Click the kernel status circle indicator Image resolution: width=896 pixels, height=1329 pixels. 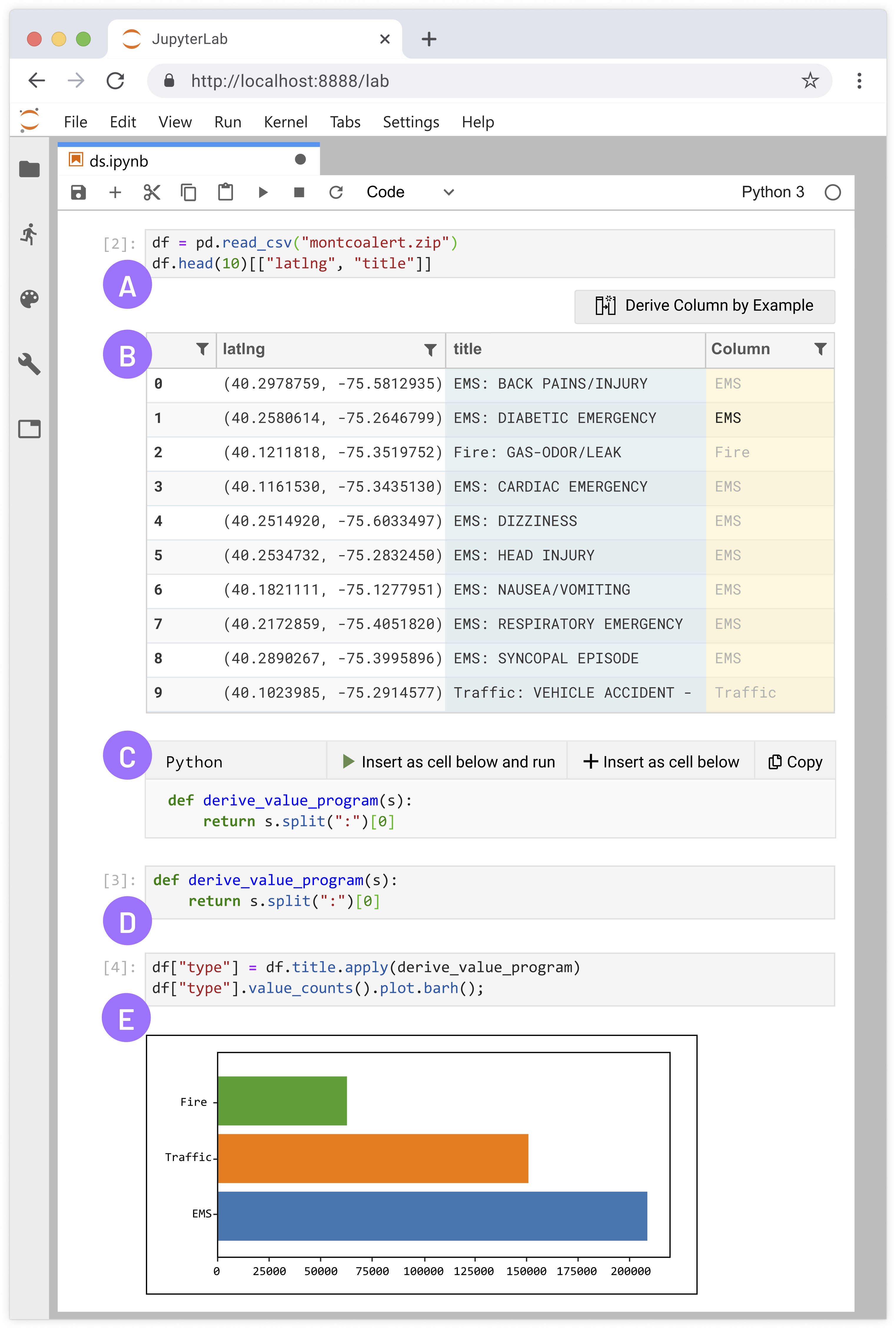[832, 192]
